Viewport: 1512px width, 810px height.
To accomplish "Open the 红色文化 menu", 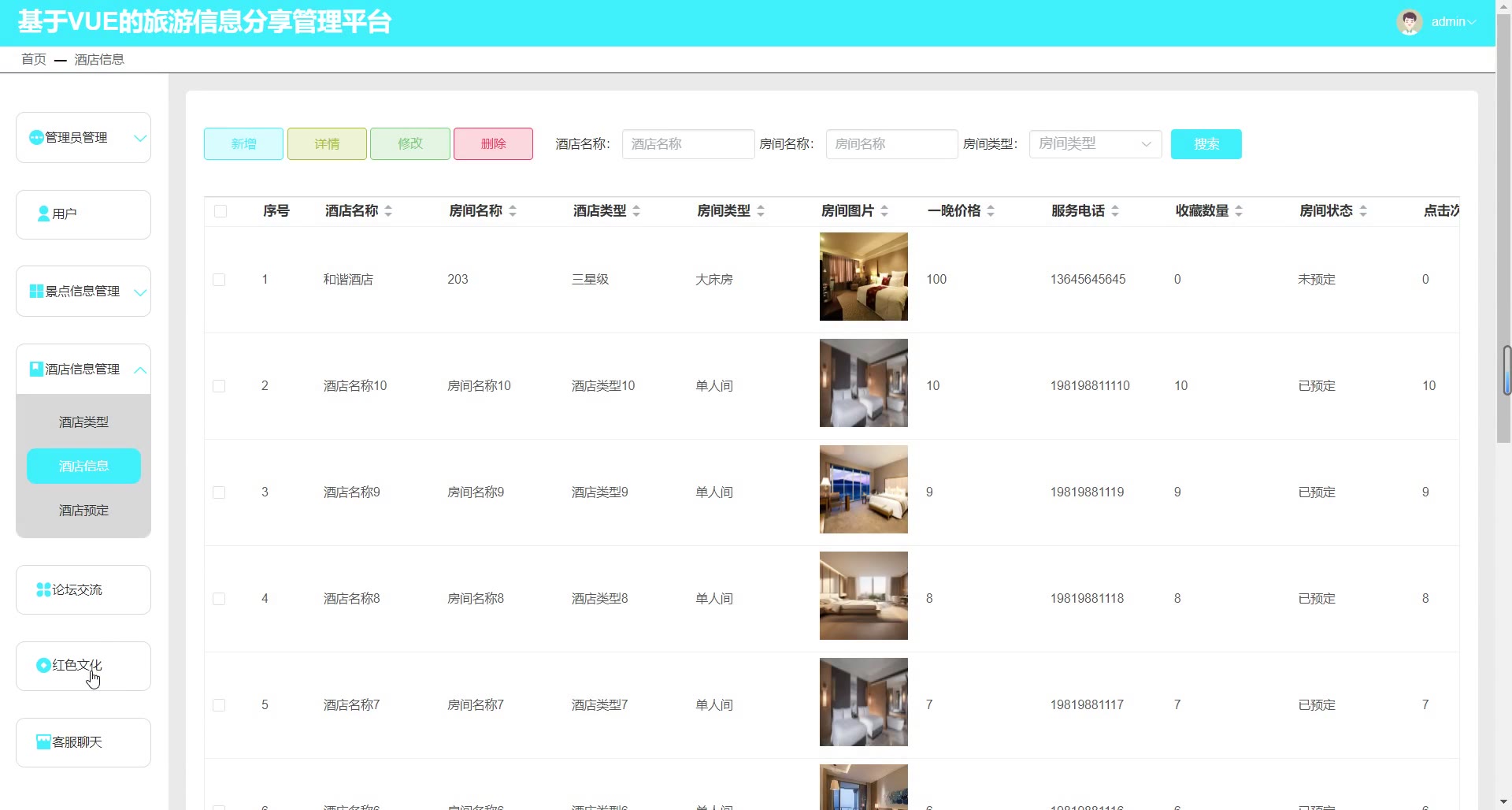I will (x=83, y=666).
